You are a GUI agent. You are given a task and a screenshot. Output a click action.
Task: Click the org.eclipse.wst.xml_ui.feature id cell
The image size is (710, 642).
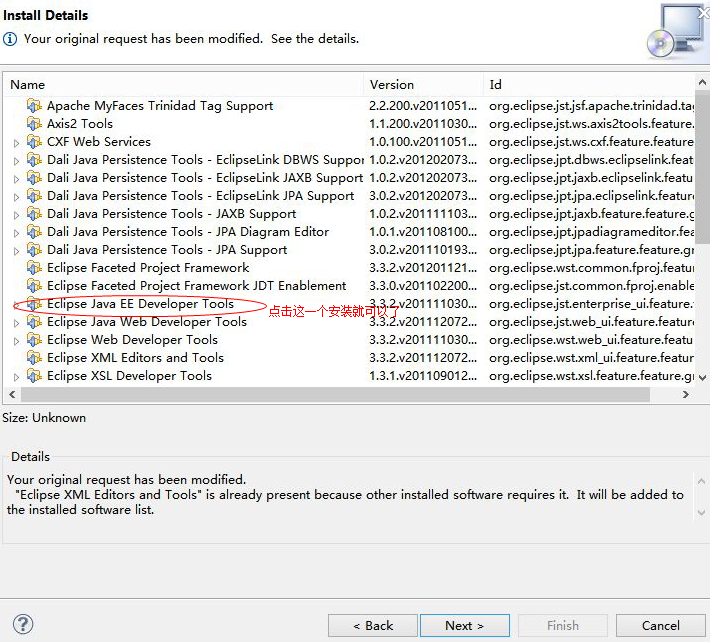[x=591, y=358]
